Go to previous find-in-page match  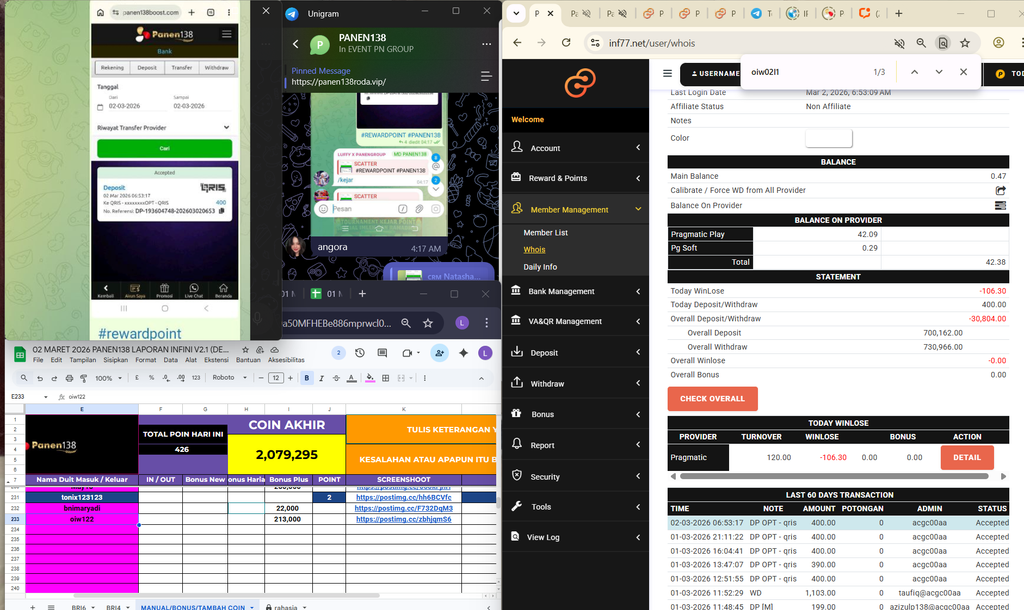point(914,72)
